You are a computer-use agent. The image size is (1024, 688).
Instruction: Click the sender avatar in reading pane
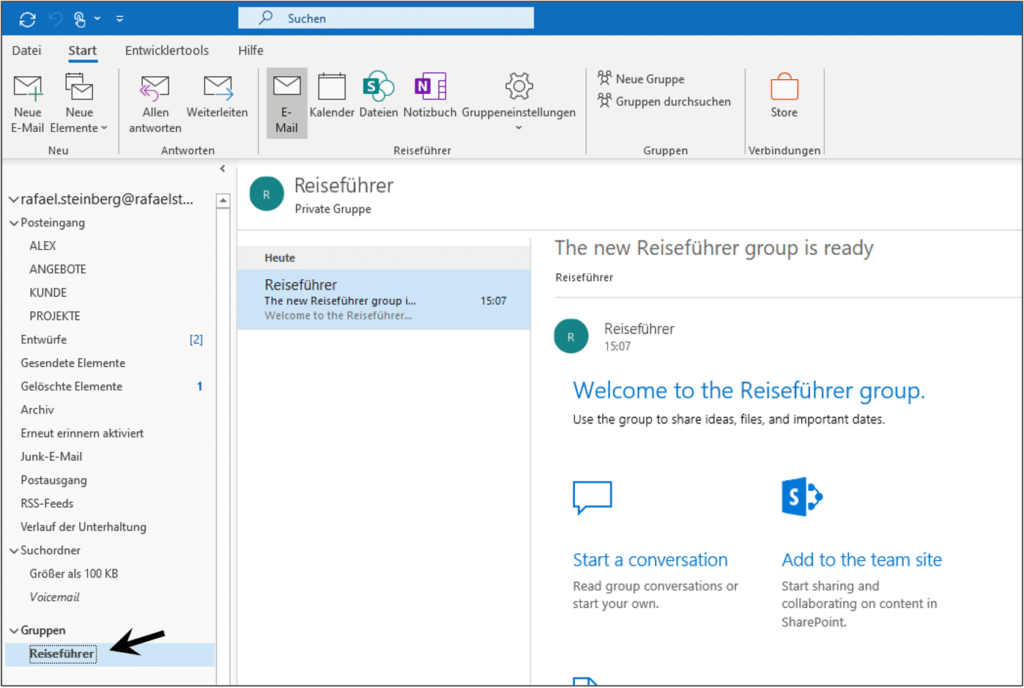click(571, 337)
